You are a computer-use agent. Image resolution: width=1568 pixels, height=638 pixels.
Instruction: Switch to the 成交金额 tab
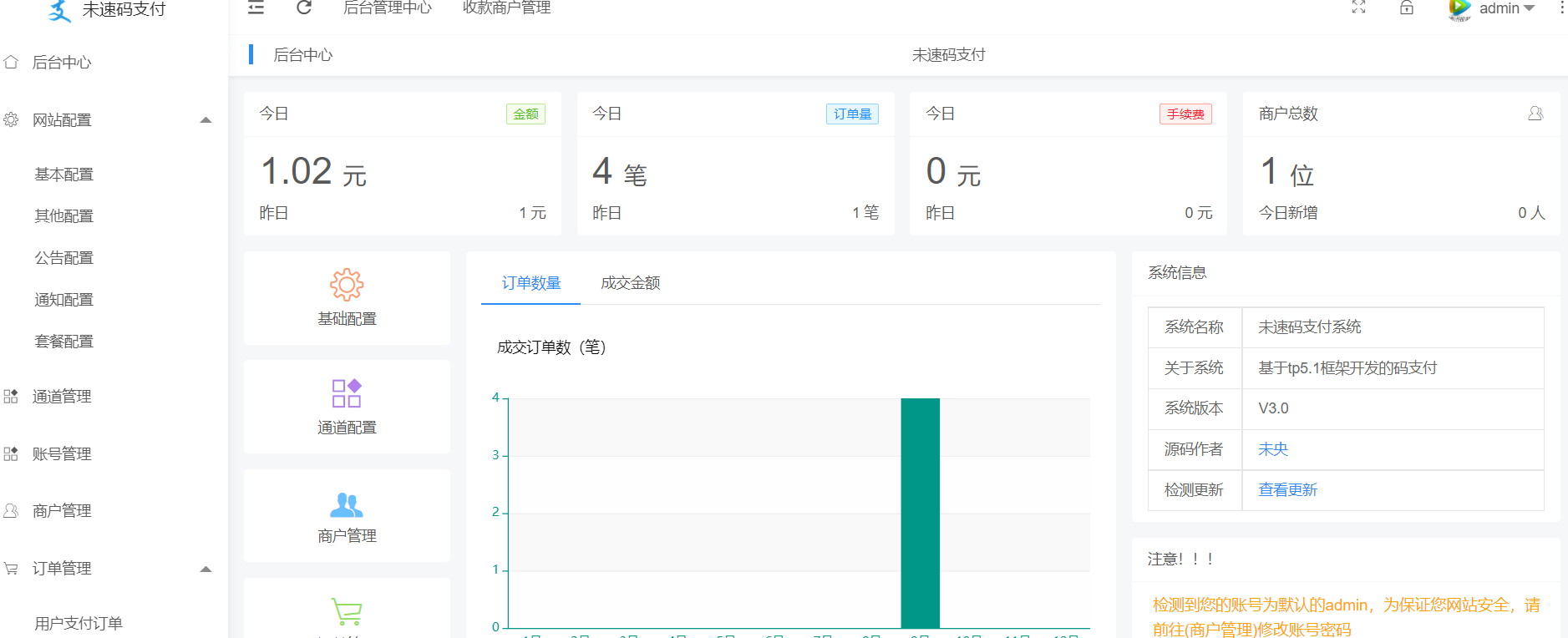[631, 283]
